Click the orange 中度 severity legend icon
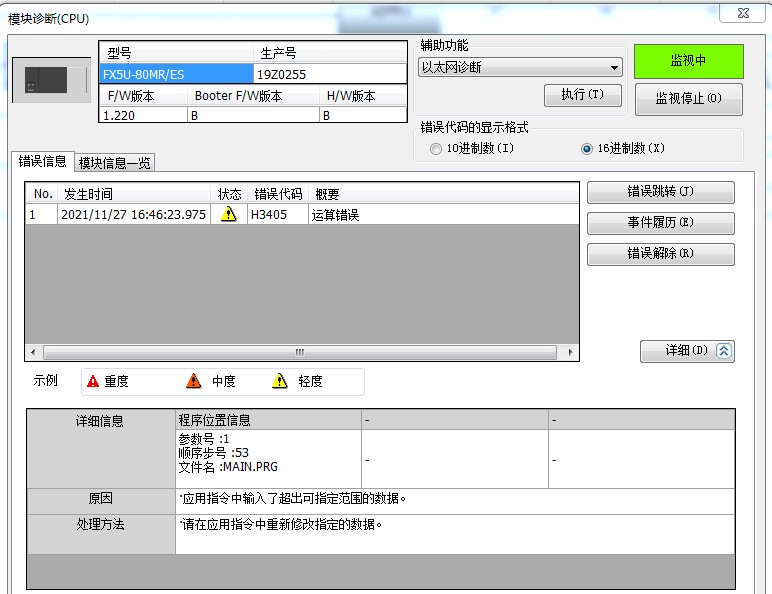The height and width of the screenshot is (594, 772). [x=194, y=381]
